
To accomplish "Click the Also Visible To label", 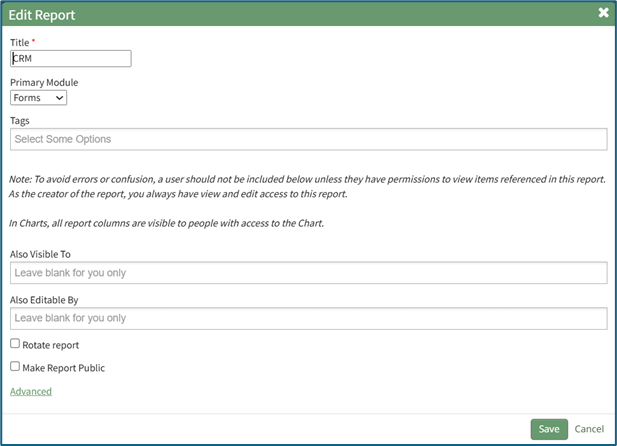I will (x=40, y=254).
